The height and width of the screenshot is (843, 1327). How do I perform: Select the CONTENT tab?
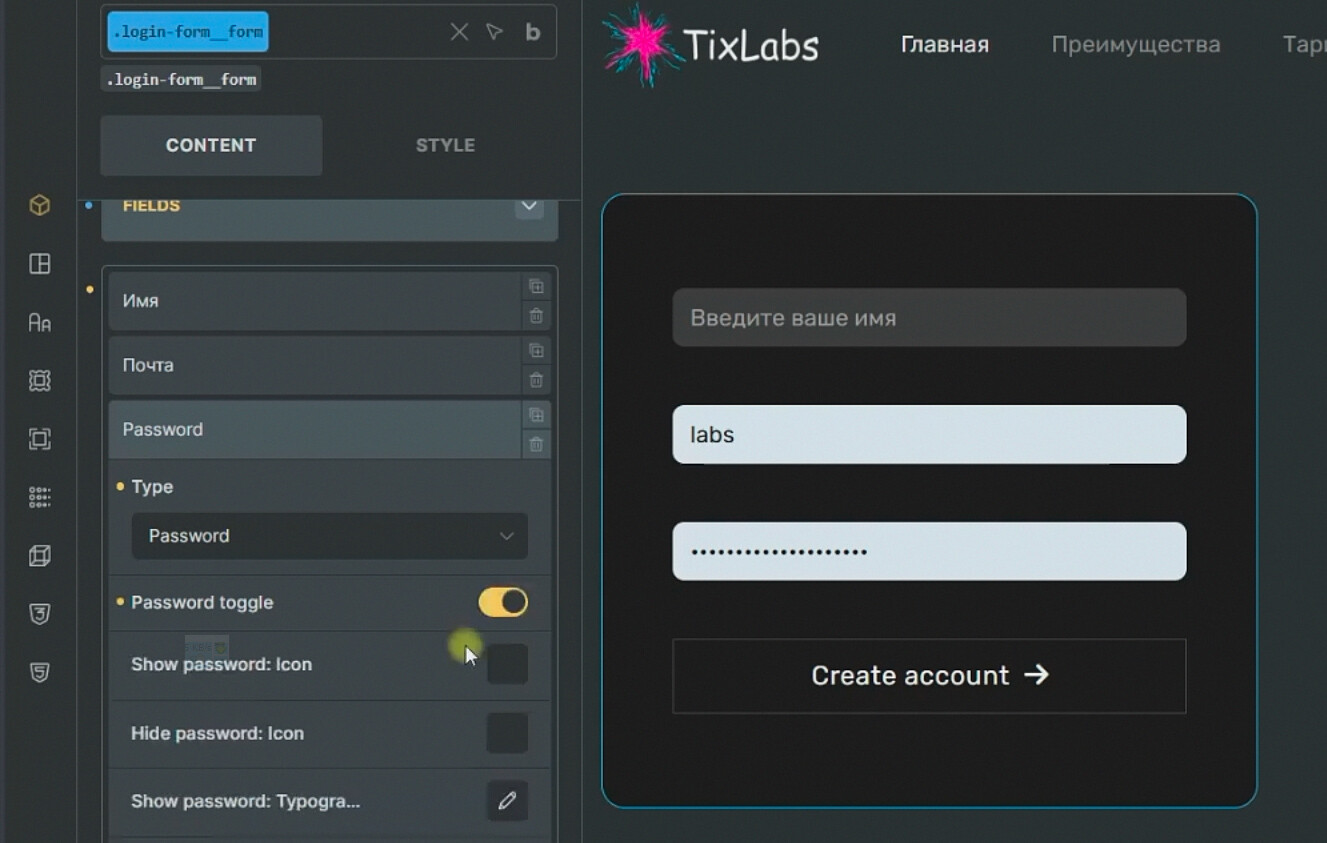pos(211,145)
